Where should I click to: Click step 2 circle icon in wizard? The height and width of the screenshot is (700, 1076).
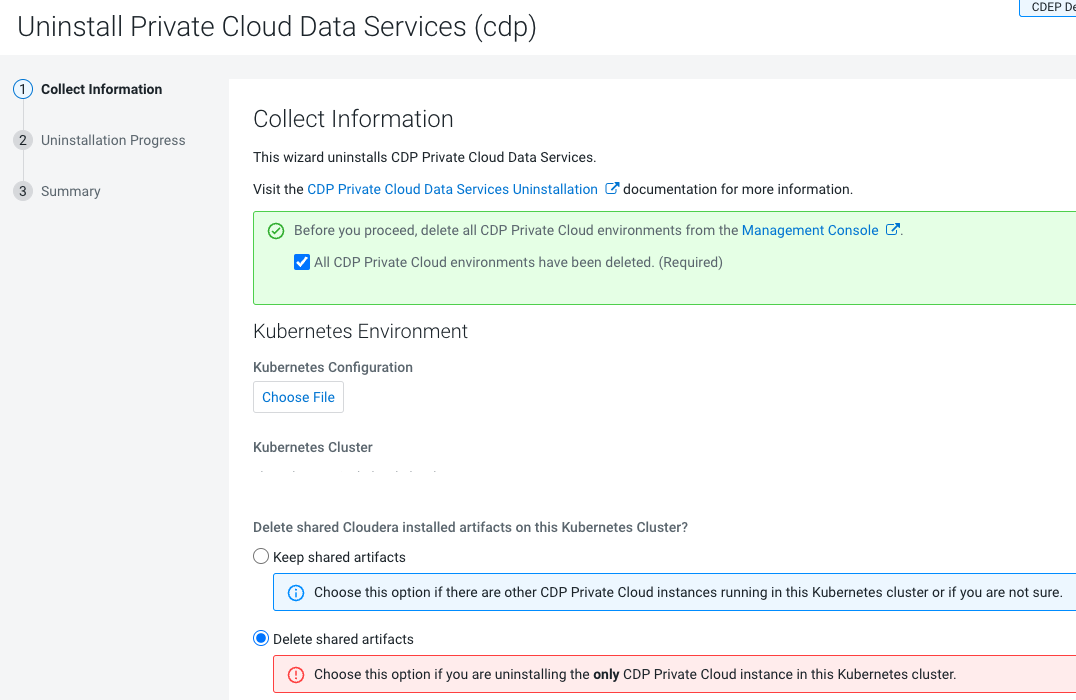point(23,140)
